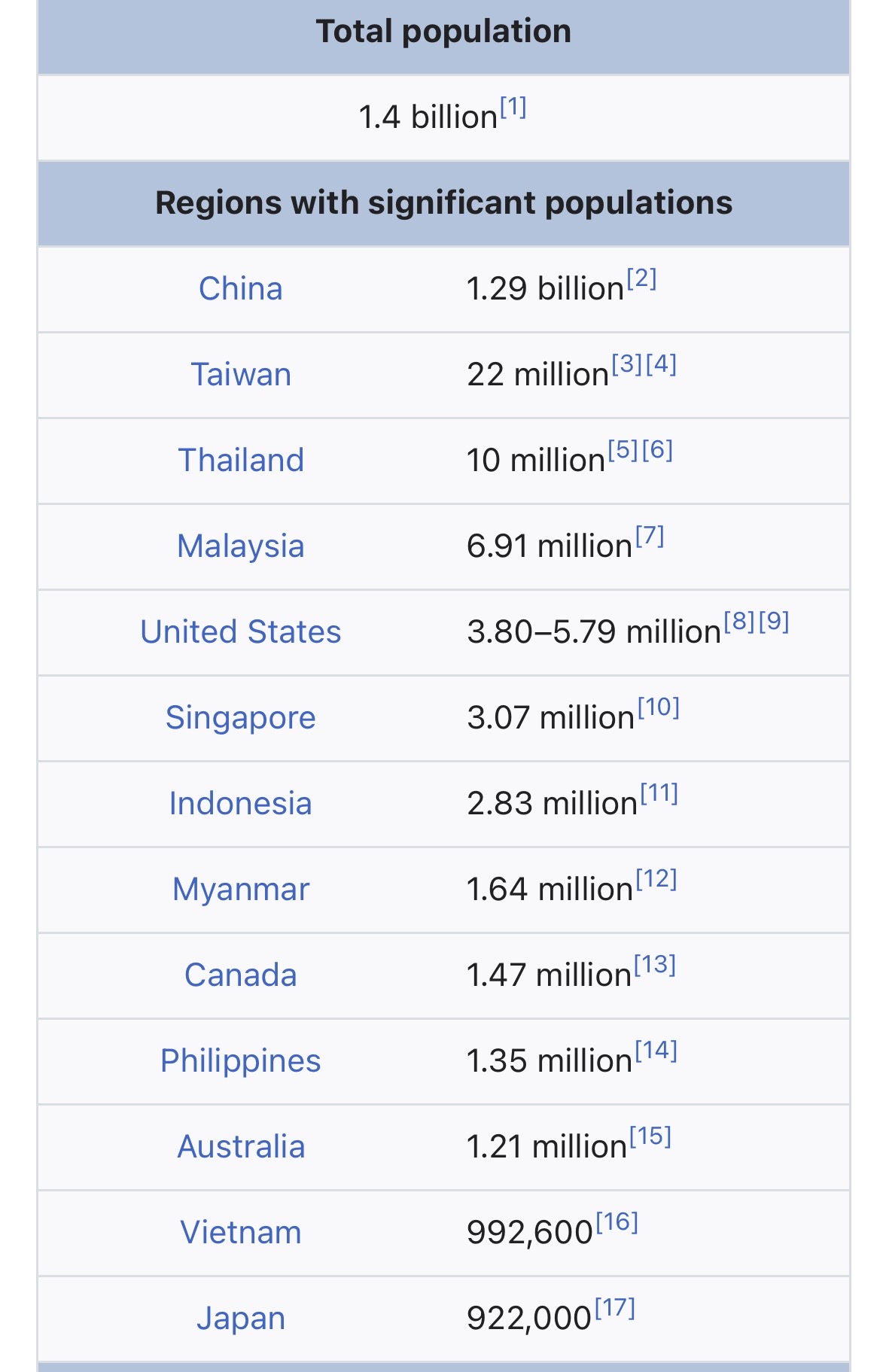This screenshot has width=886, height=1372.
Task: Open the Myanmar country link
Action: click(x=241, y=890)
